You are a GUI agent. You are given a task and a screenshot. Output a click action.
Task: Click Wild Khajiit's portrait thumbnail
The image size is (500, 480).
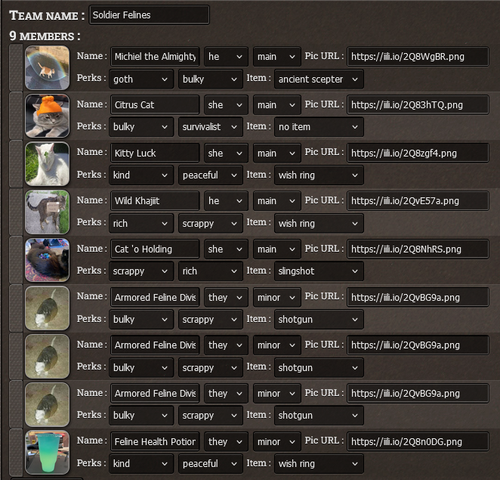(47, 212)
